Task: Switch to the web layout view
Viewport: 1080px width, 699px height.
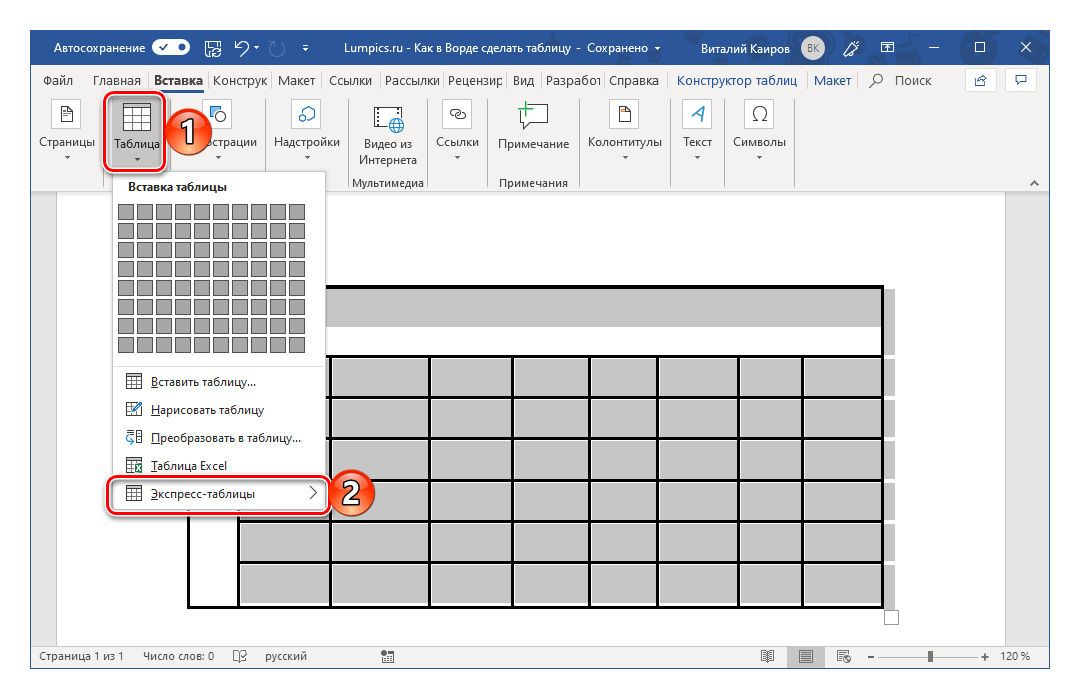Action: (845, 657)
